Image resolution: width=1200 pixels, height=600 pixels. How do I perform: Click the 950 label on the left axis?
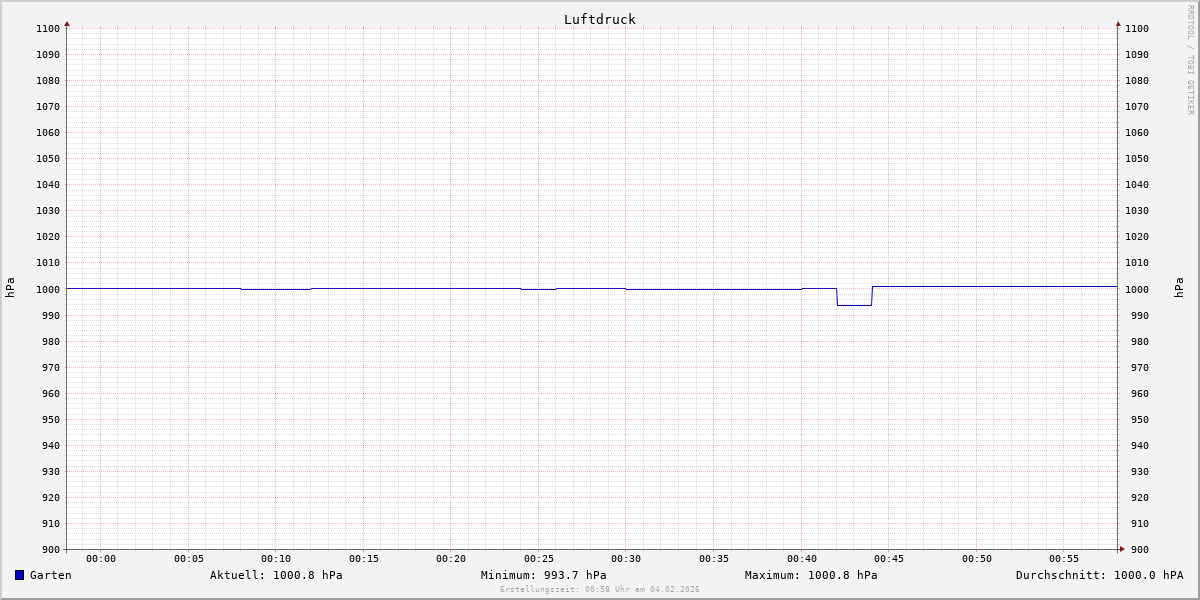pos(51,419)
